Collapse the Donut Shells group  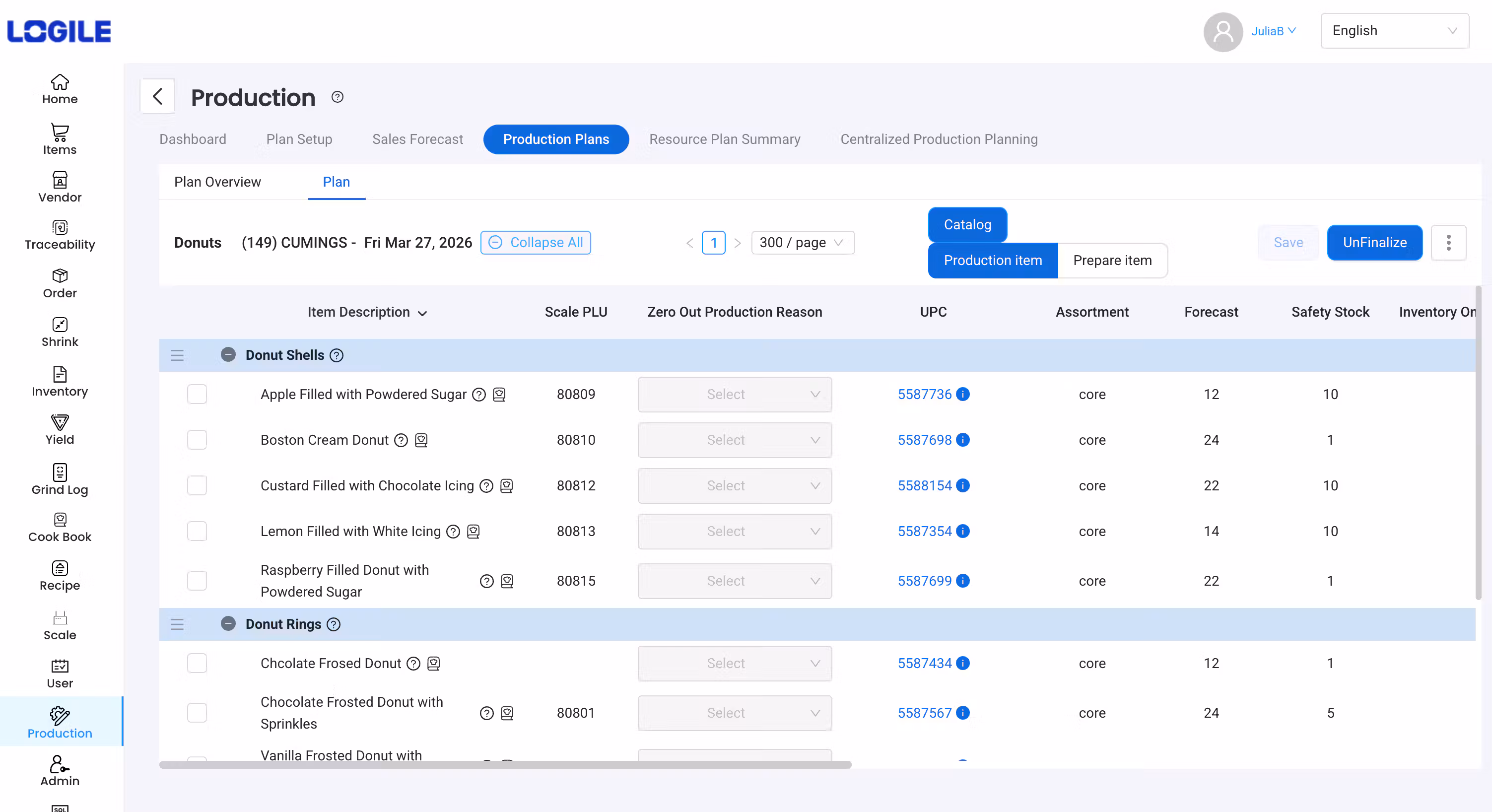click(228, 354)
